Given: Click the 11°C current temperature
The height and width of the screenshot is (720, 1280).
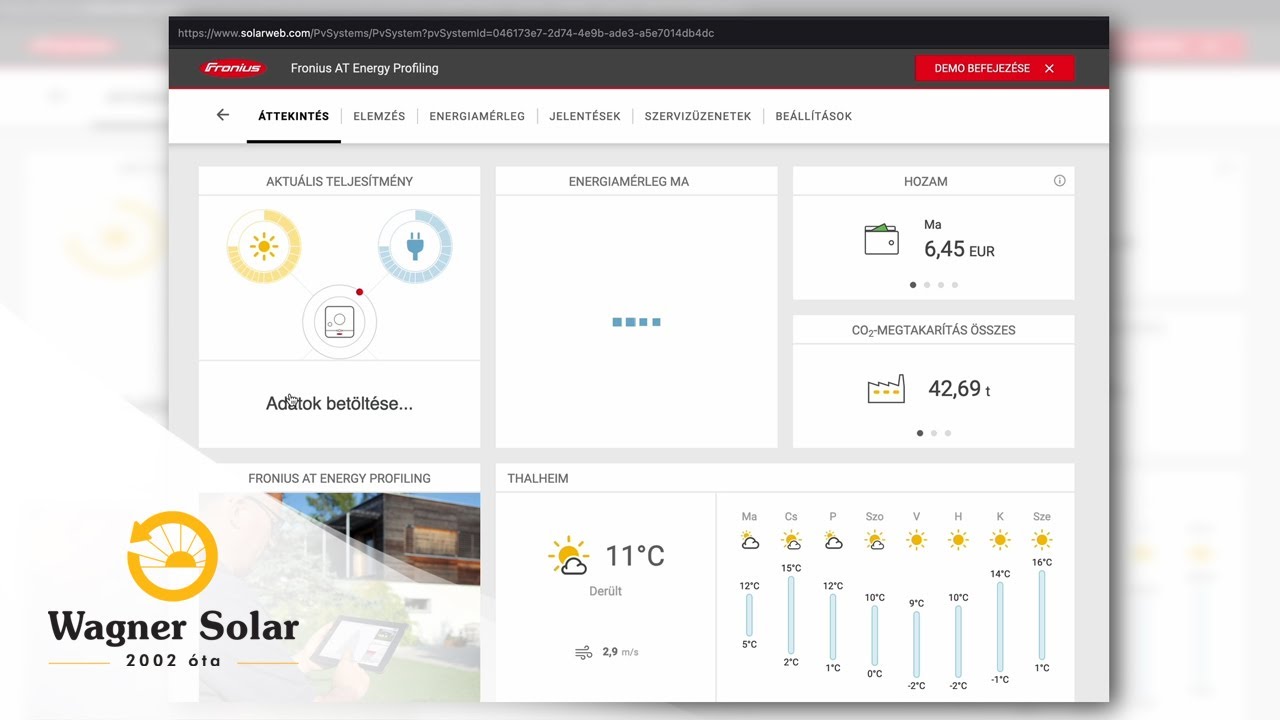Looking at the screenshot, I should (635, 555).
